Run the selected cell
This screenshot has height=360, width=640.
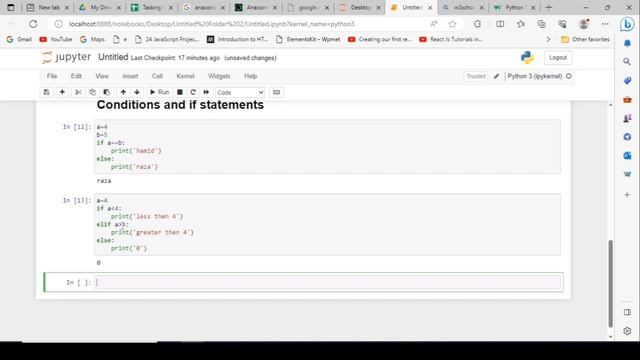[159, 92]
